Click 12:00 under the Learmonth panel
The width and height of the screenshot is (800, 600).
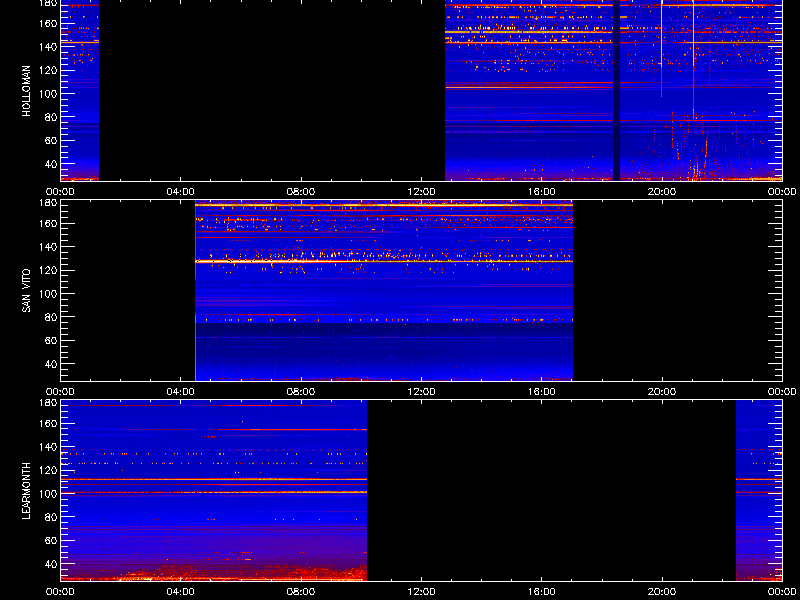(421, 592)
